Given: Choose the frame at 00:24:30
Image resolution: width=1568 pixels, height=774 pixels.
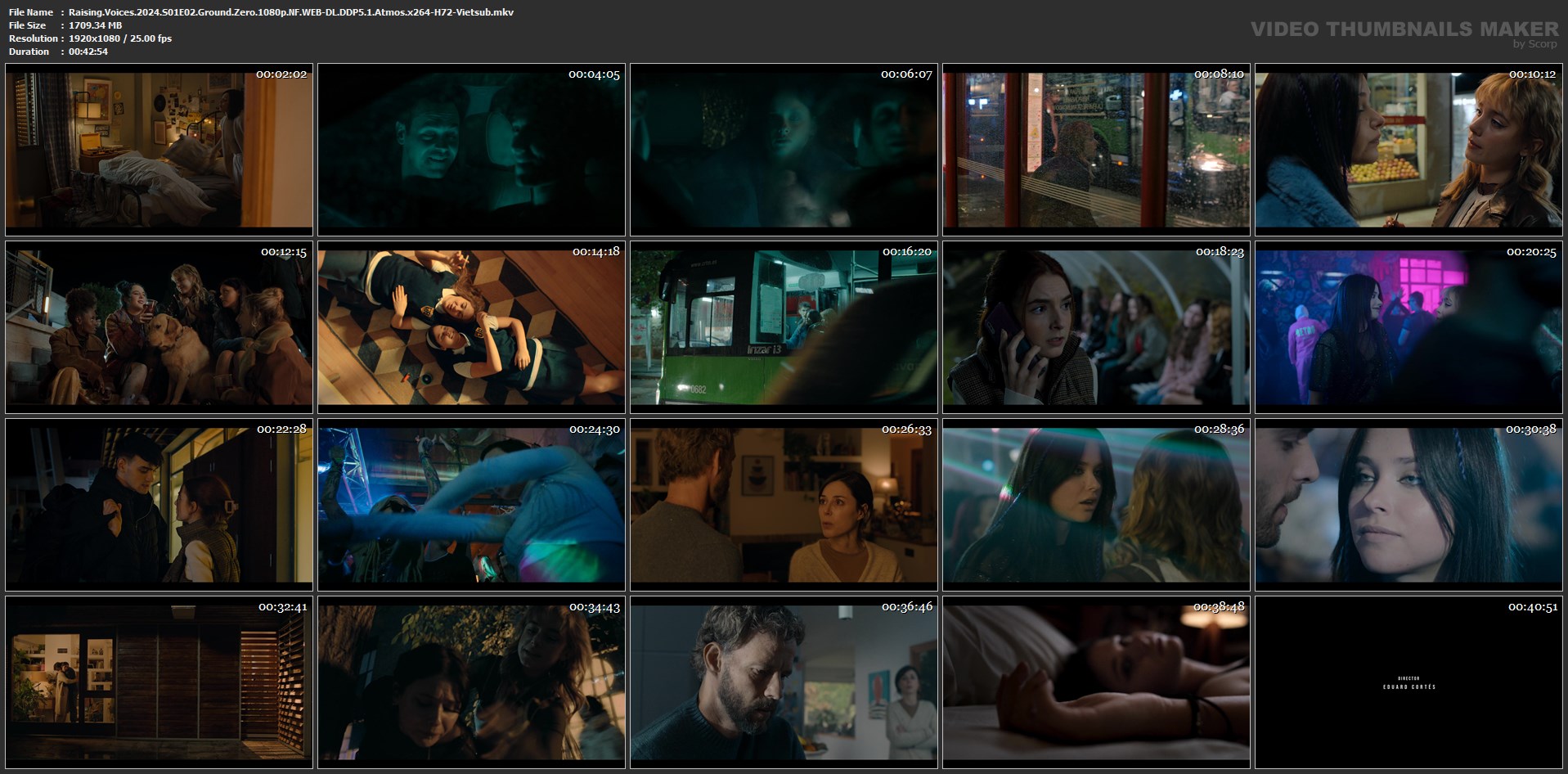Looking at the screenshot, I should (x=471, y=505).
